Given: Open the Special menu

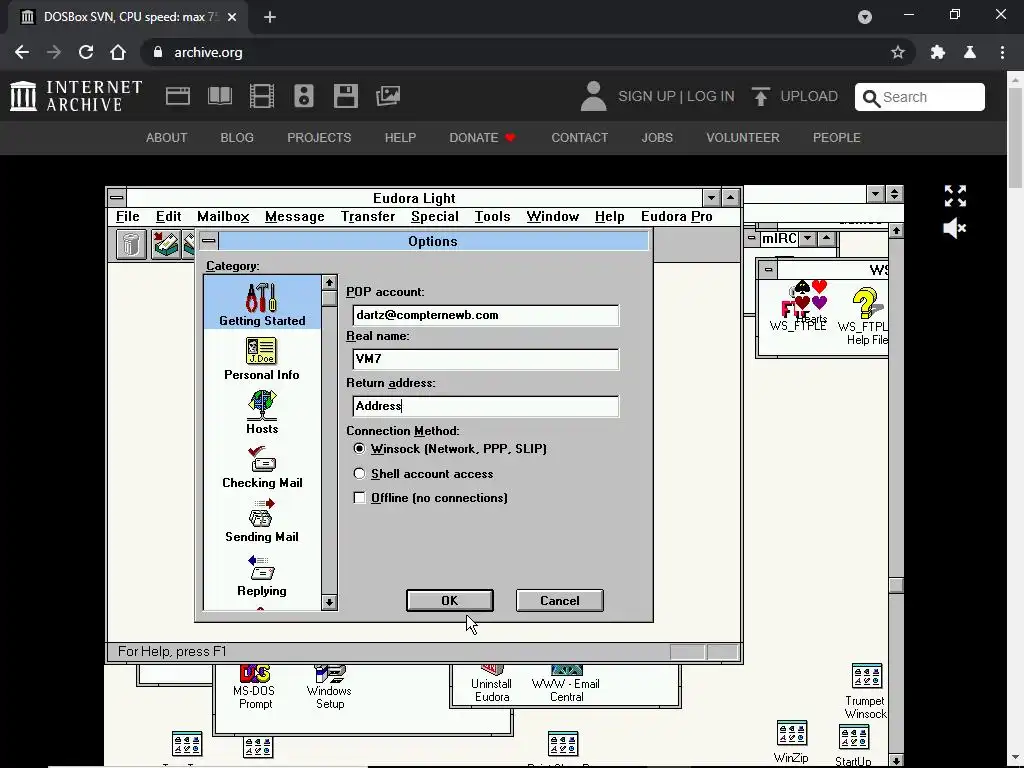Looking at the screenshot, I should tap(435, 216).
